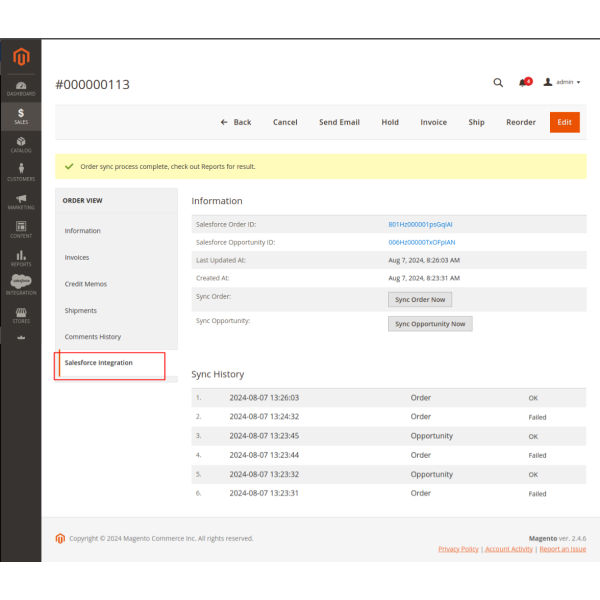Open Salesforce Order ID link
This screenshot has height=600, width=600.
coord(421,224)
